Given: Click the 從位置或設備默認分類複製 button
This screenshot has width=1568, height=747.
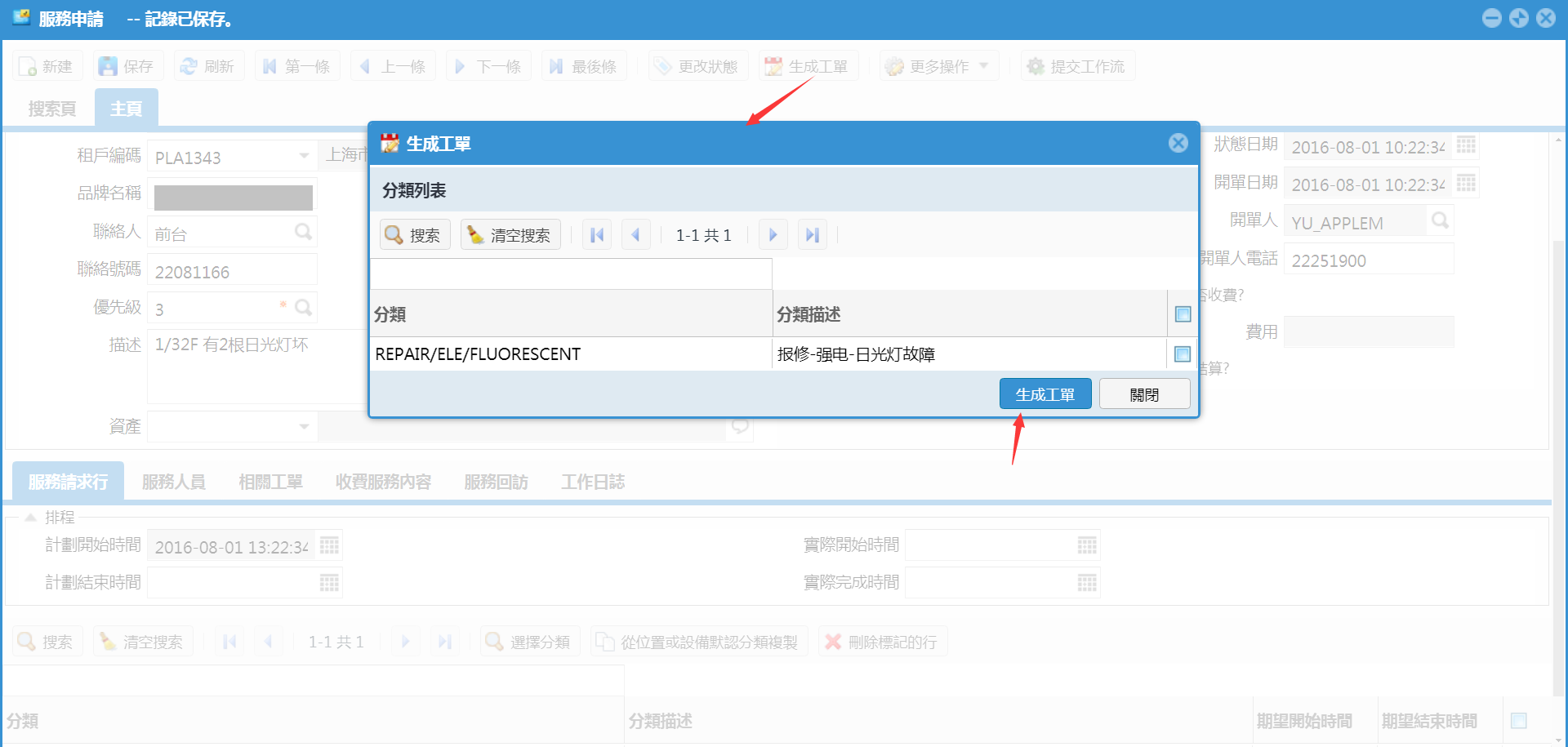Looking at the screenshot, I should click(x=699, y=642).
